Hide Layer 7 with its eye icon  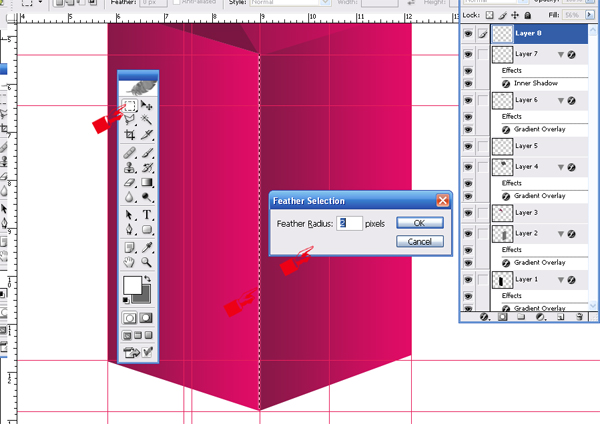pyautogui.click(x=468, y=54)
